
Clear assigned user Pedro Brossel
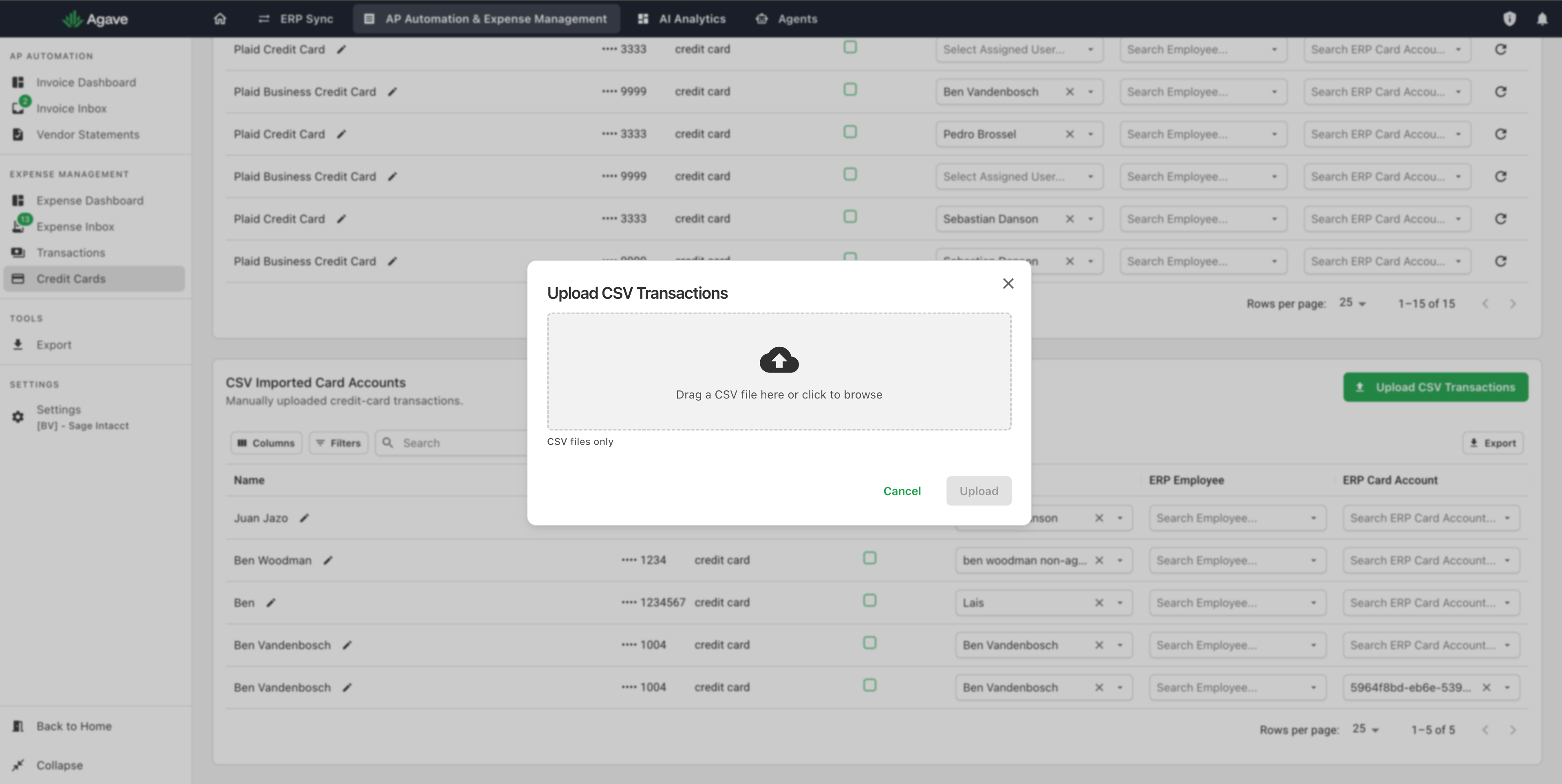point(1070,134)
